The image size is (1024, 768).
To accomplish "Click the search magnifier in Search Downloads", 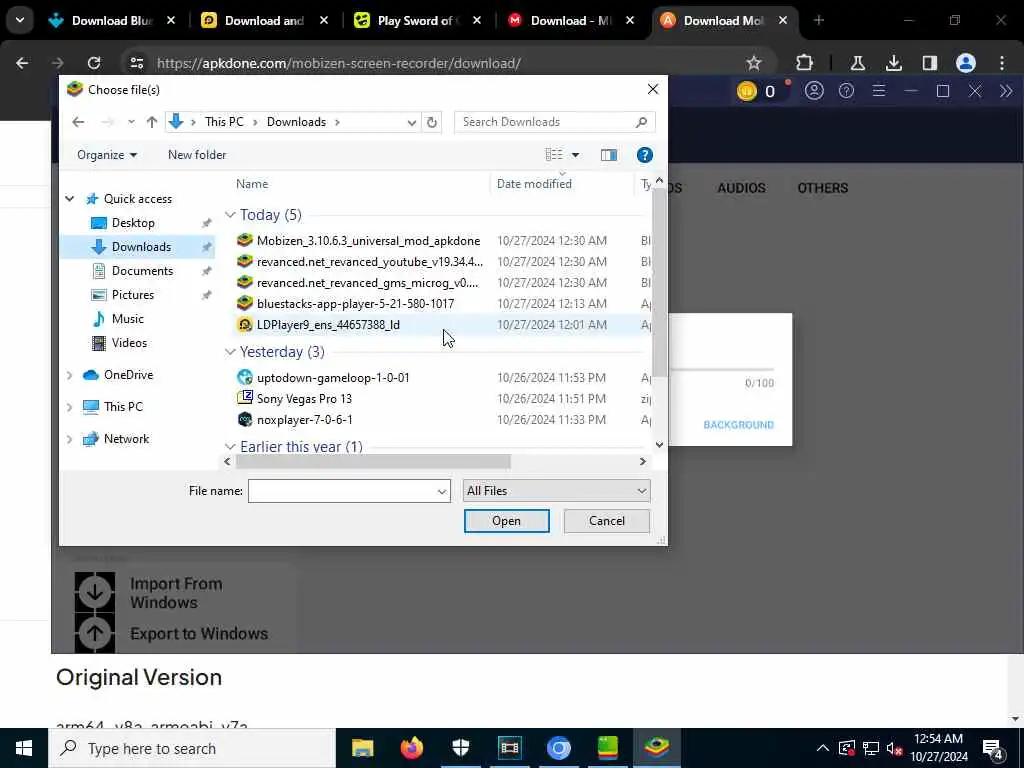I will 641,122.
